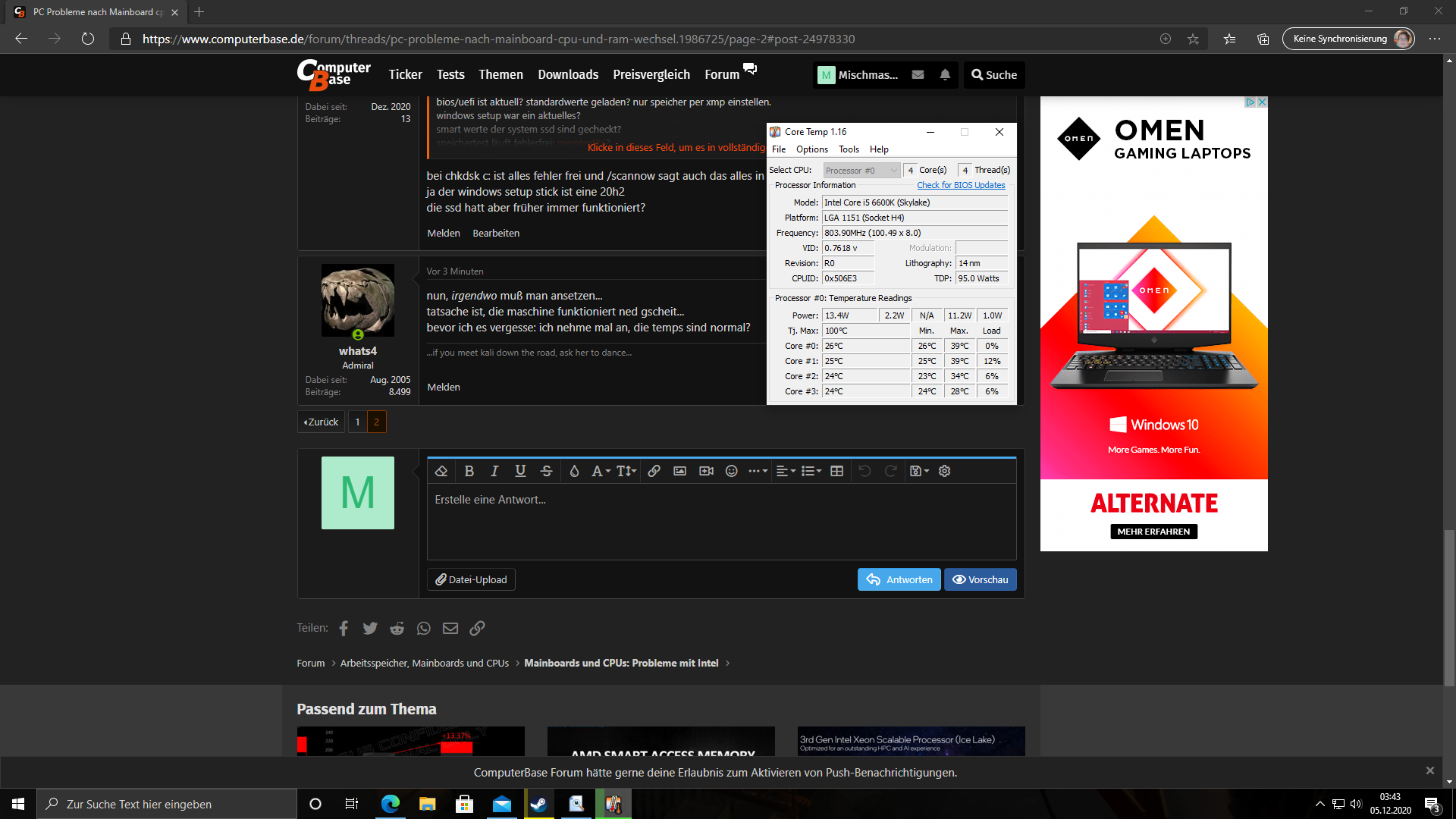Toggle bold formatting in editor
This screenshot has height=819, width=1456.
pyautogui.click(x=469, y=471)
